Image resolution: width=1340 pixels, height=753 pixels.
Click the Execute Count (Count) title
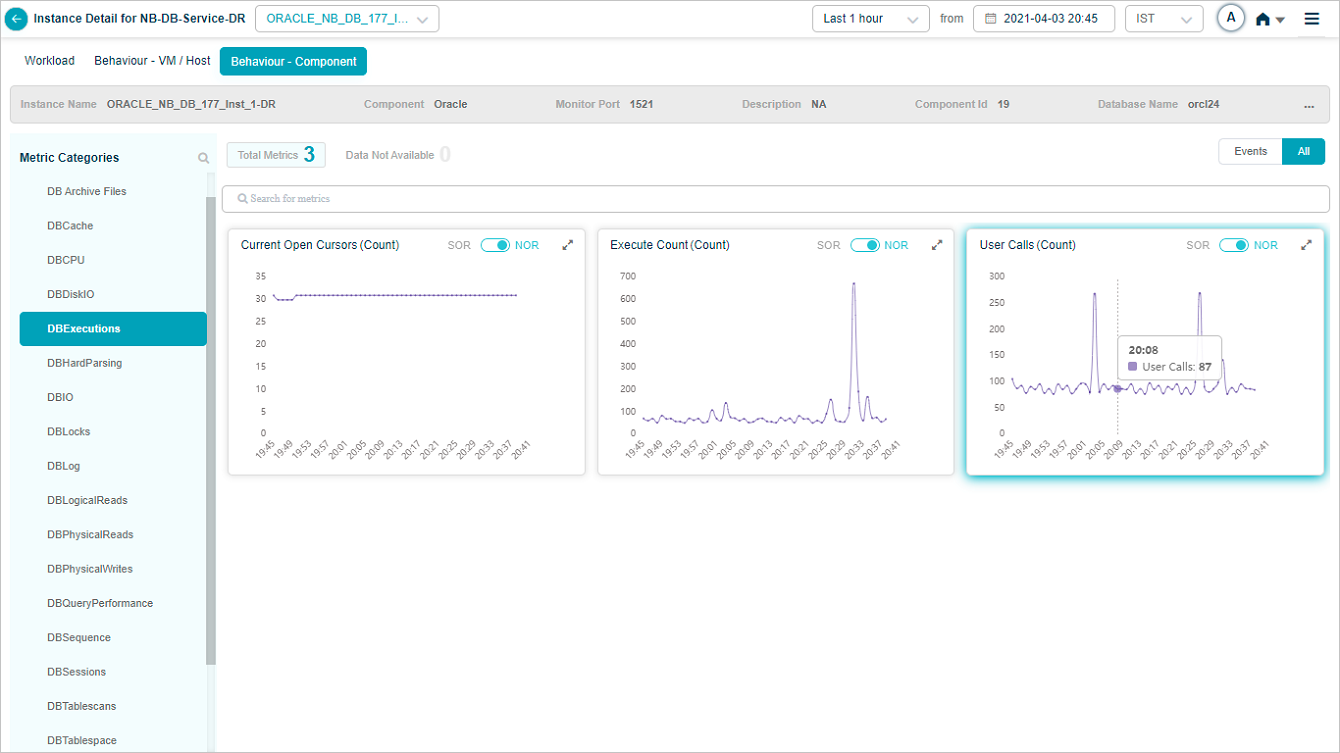click(x=670, y=245)
